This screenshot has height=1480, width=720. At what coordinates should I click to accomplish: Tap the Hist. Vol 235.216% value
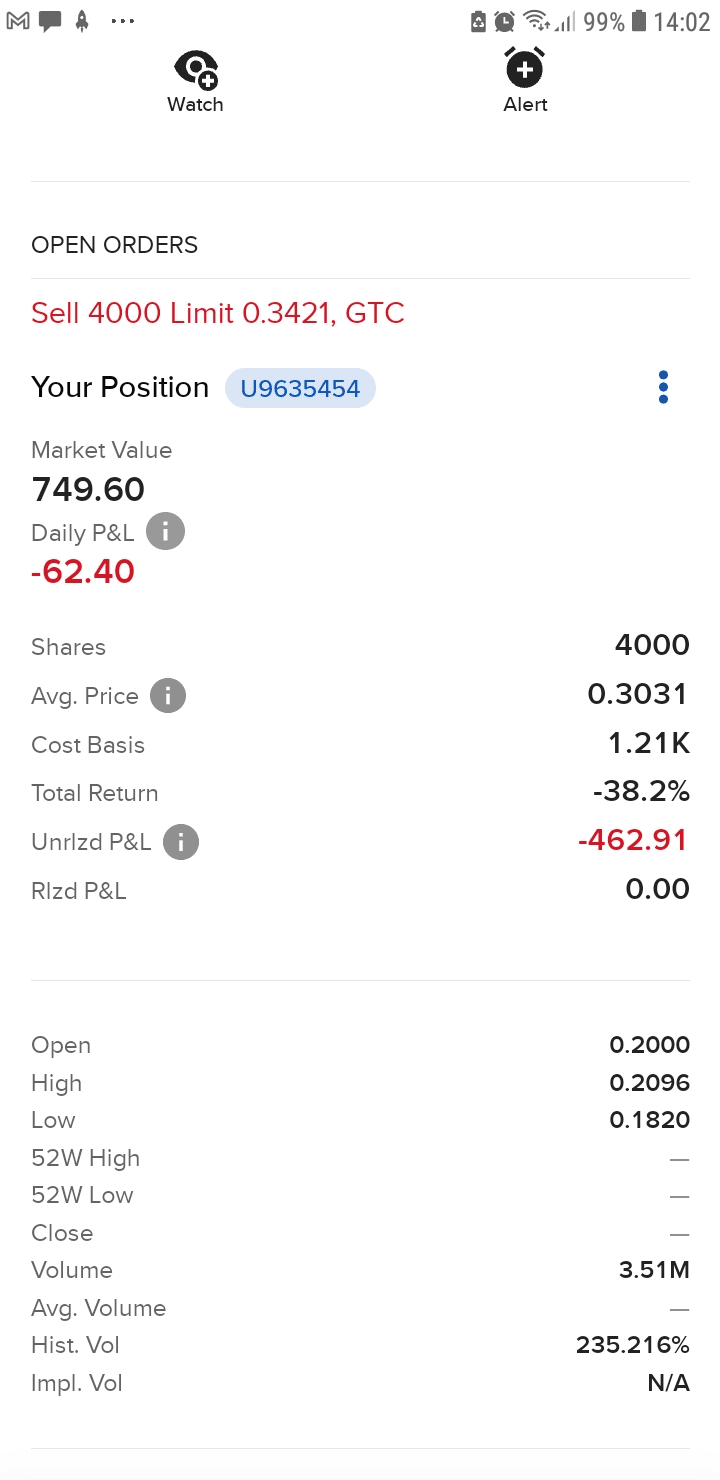(x=632, y=1345)
